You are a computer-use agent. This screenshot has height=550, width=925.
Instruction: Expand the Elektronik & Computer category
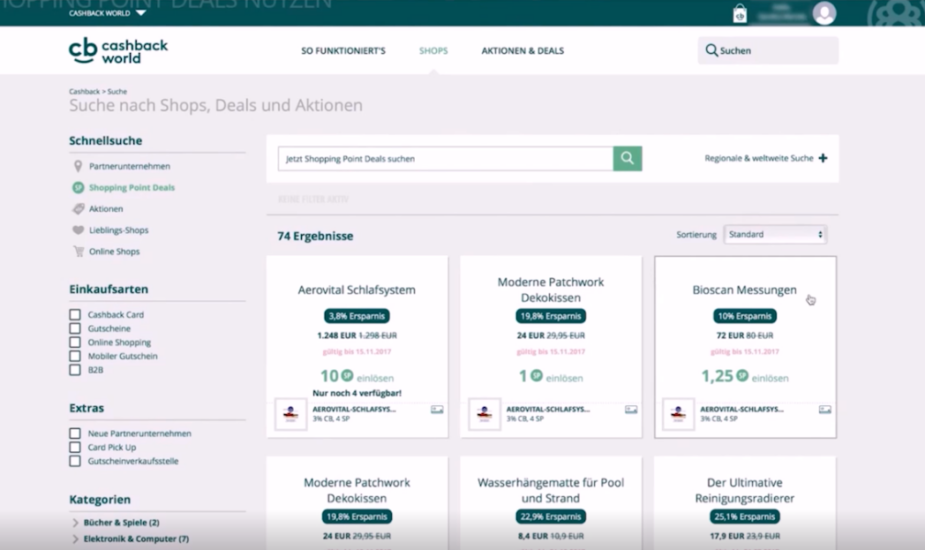pos(75,539)
